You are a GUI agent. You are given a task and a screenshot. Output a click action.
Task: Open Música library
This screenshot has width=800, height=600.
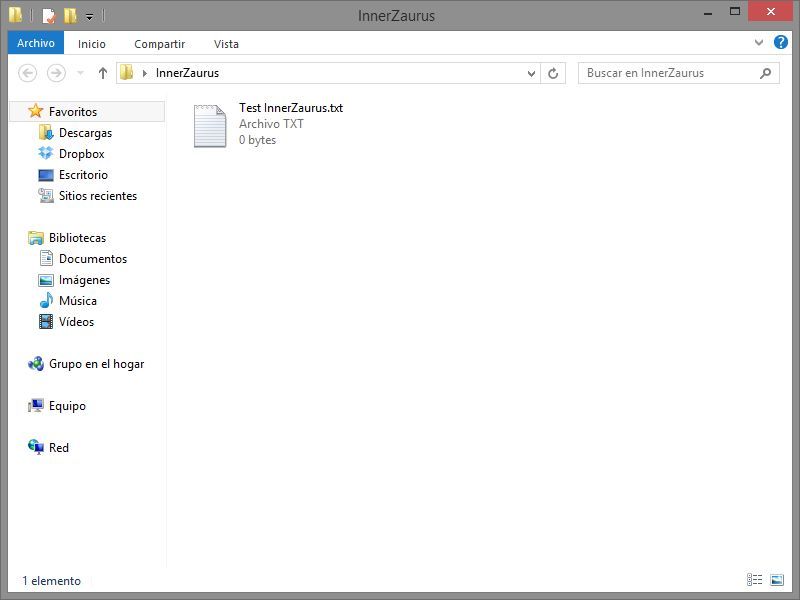[78, 301]
